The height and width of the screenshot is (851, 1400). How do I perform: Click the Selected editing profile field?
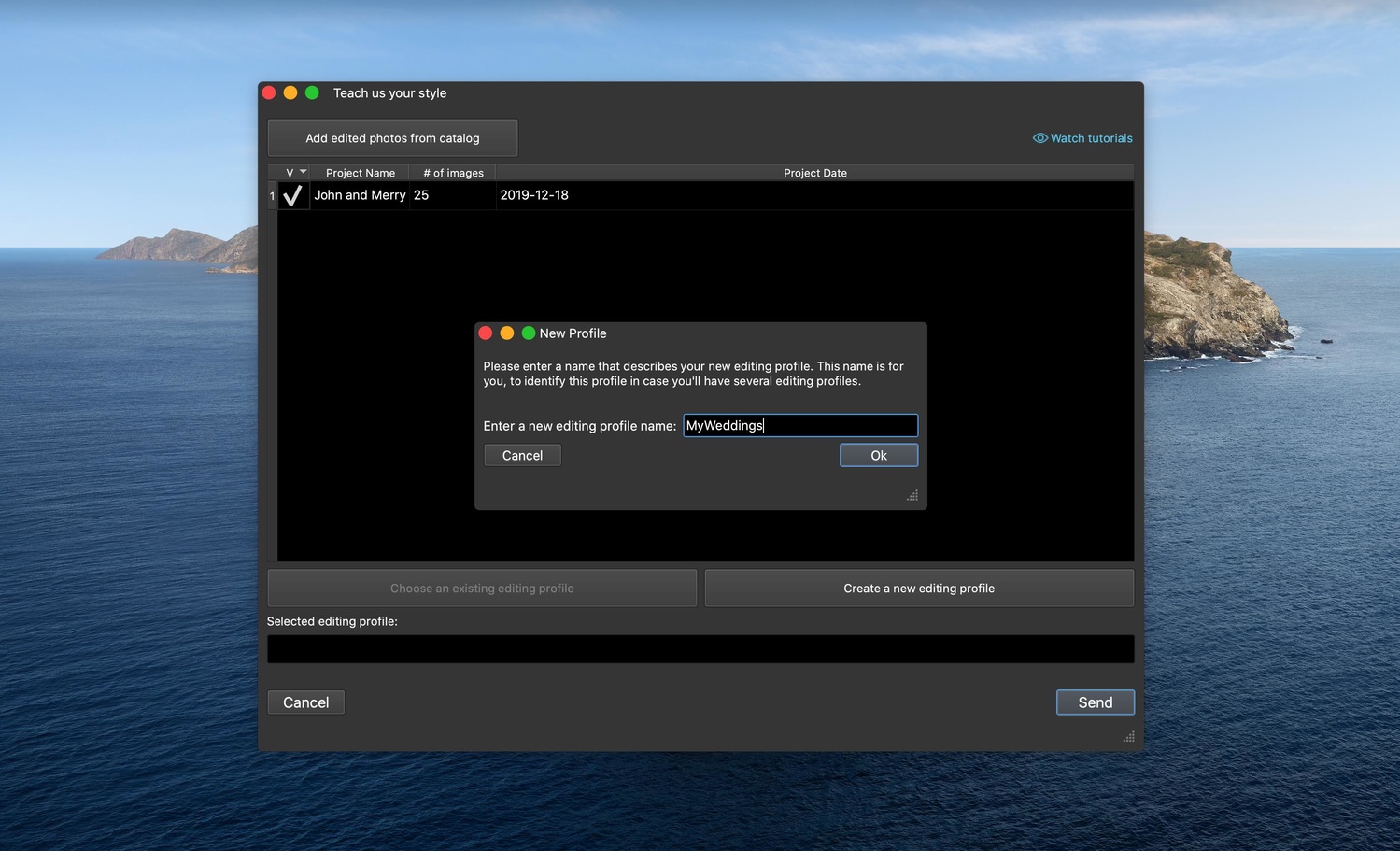[700, 648]
